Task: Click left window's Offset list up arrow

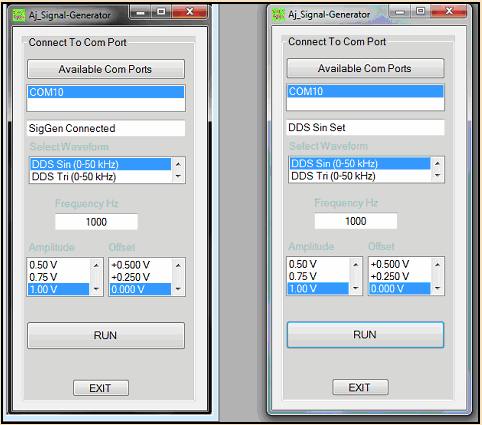Action: coord(178,265)
